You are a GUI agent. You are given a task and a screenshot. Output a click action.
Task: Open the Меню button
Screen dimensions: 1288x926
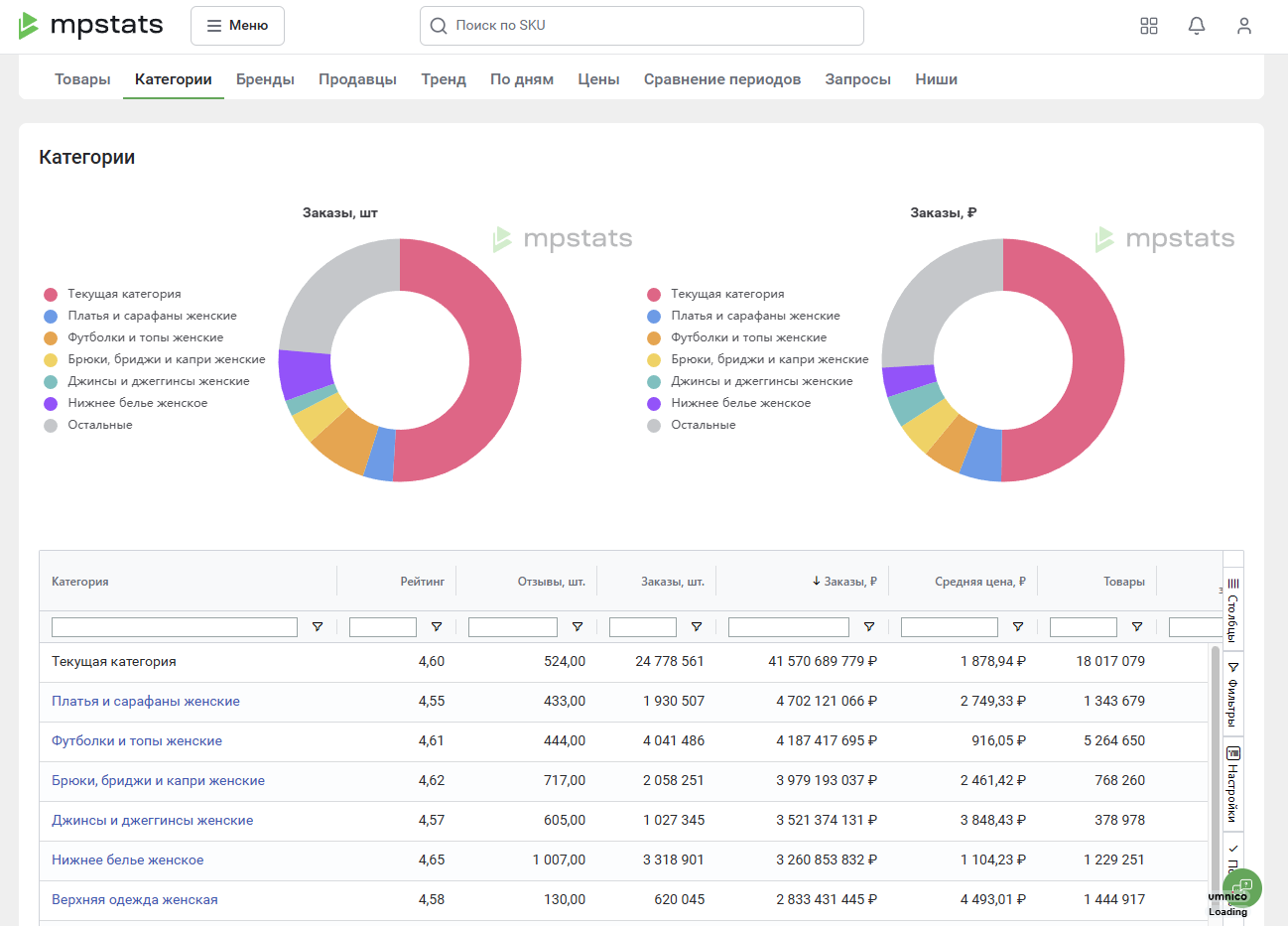pos(237,26)
